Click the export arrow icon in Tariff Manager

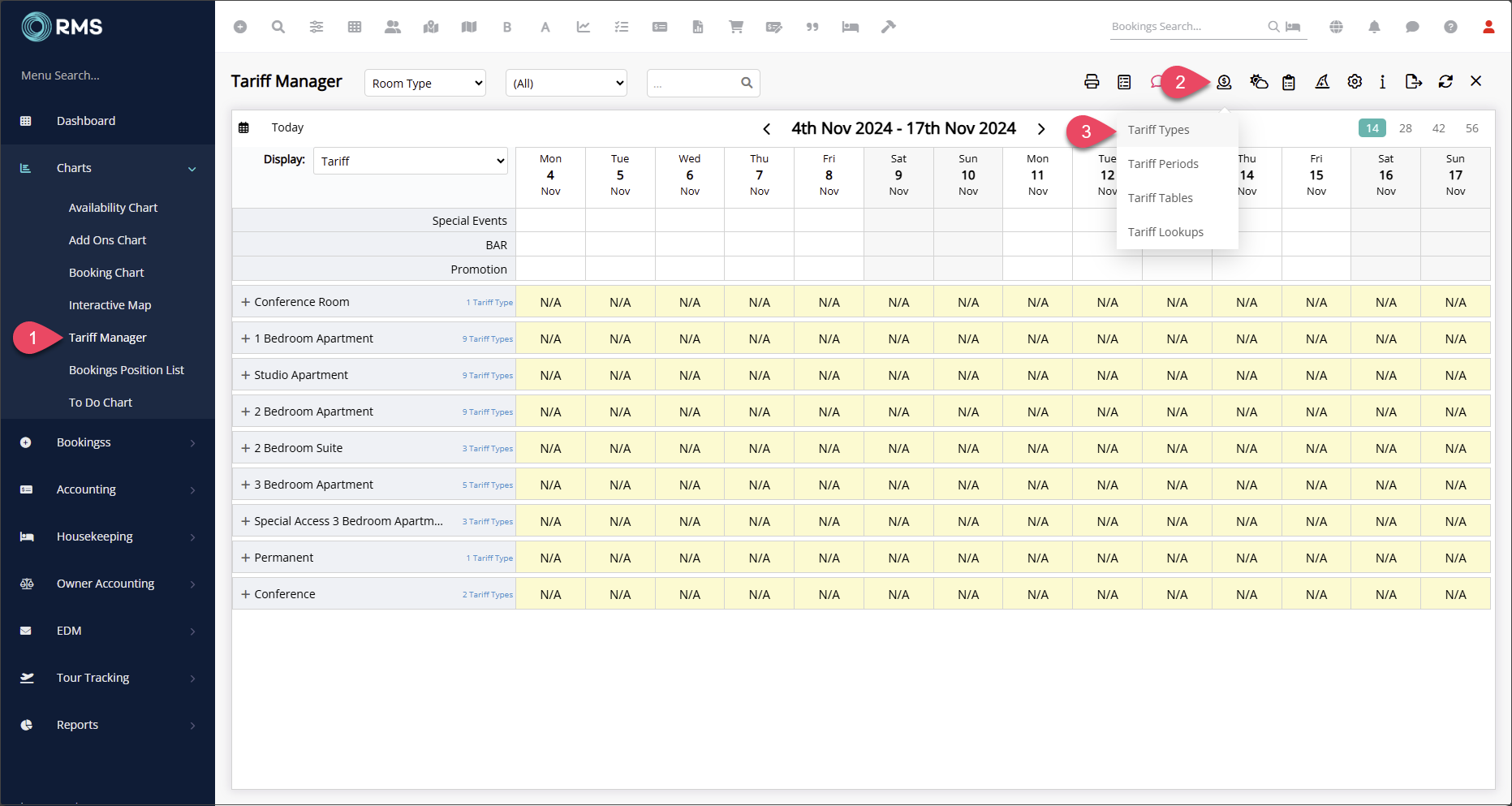click(x=1414, y=81)
